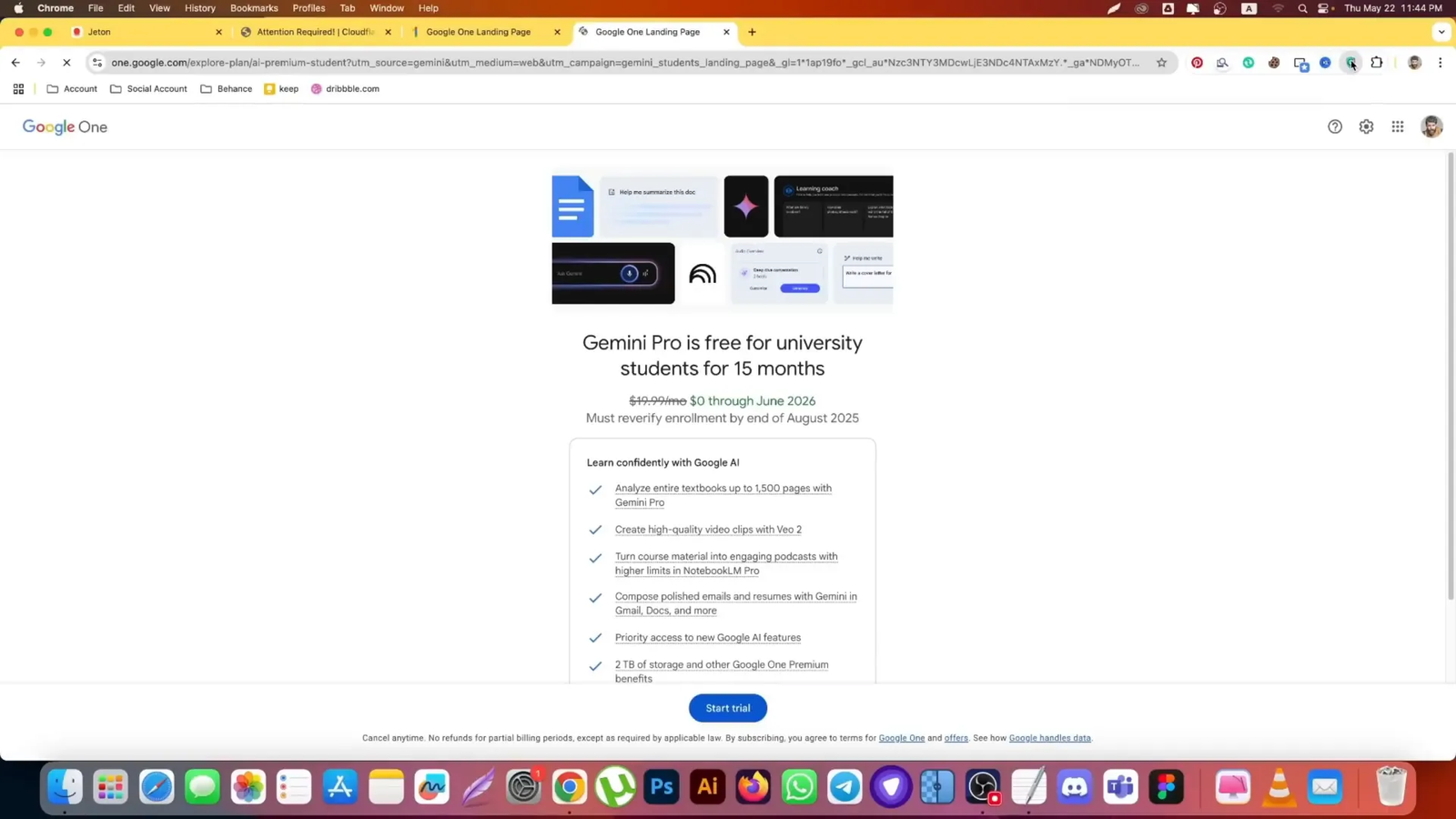
Task: Open Compose polished emails feature link
Action: tap(735, 603)
